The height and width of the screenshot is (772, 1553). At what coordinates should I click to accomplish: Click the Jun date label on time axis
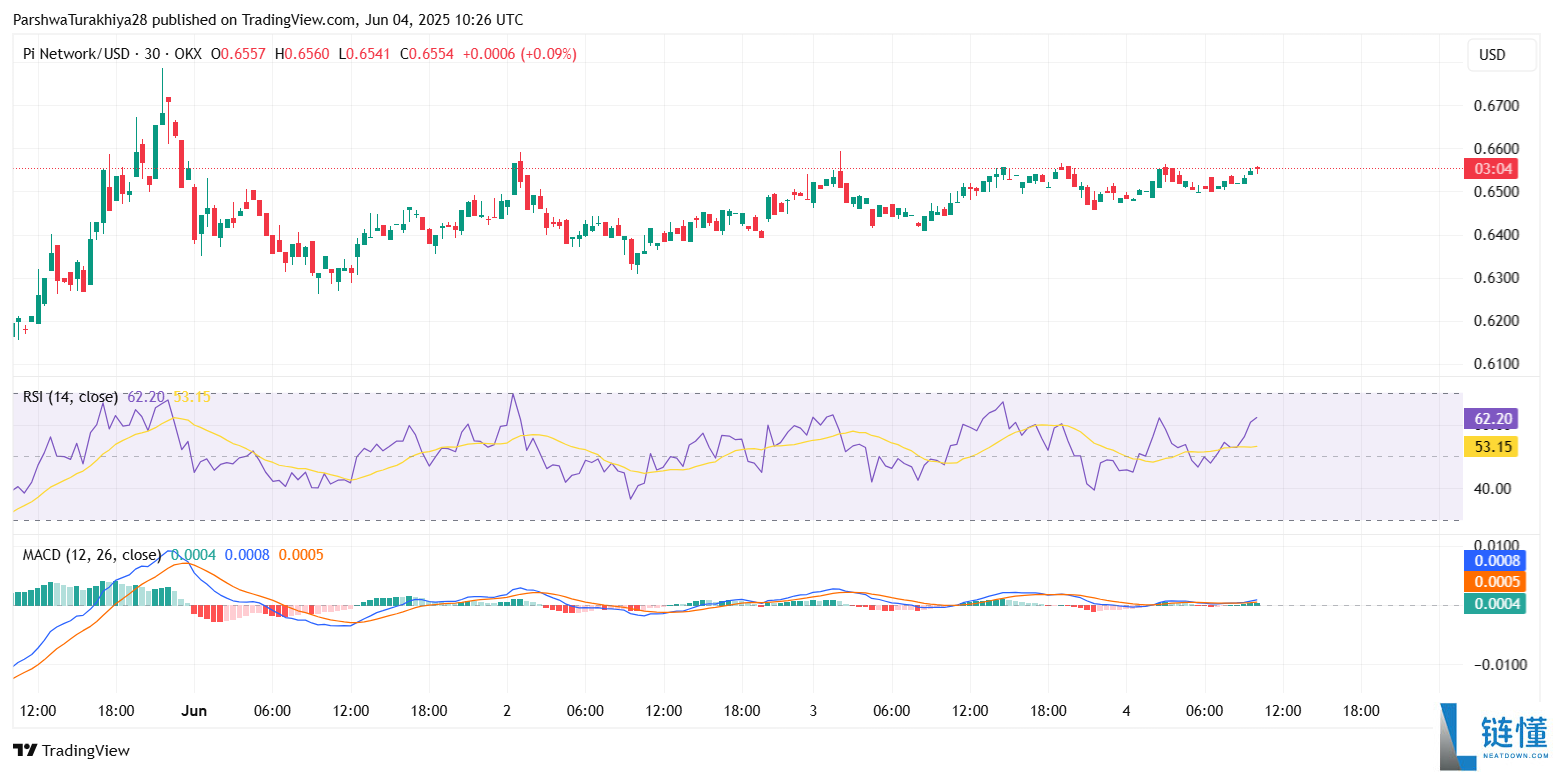click(194, 711)
